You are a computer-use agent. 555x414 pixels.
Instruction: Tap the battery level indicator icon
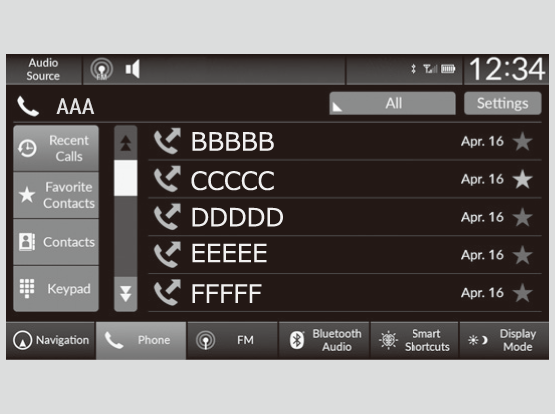coord(448,69)
